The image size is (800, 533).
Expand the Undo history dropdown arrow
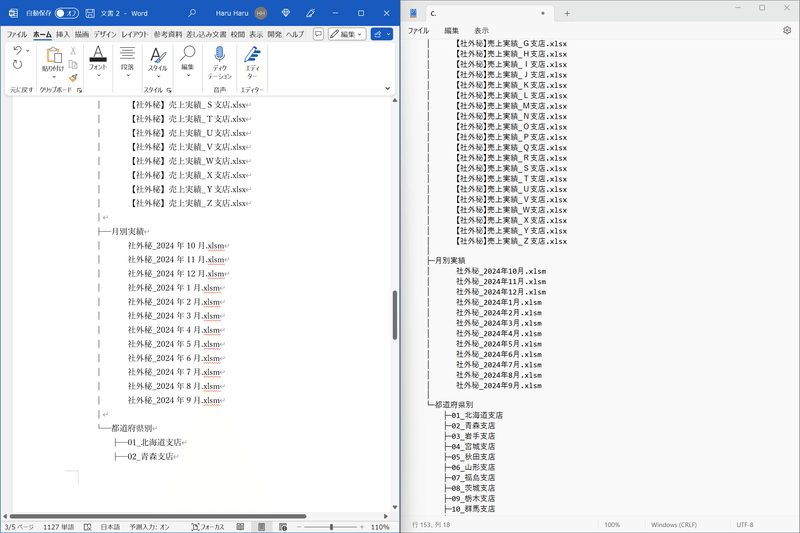click(x=28, y=50)
